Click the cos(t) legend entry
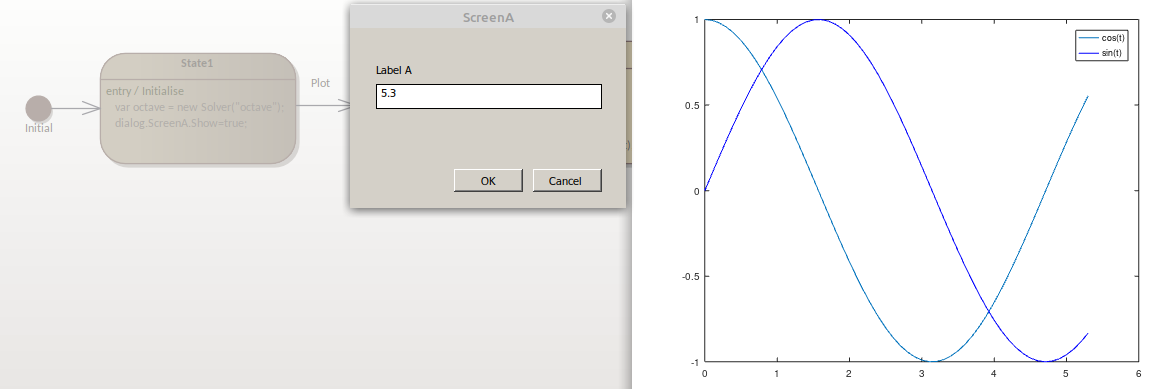This screenshot has height=389, width=1152. tap(1101, 38)
